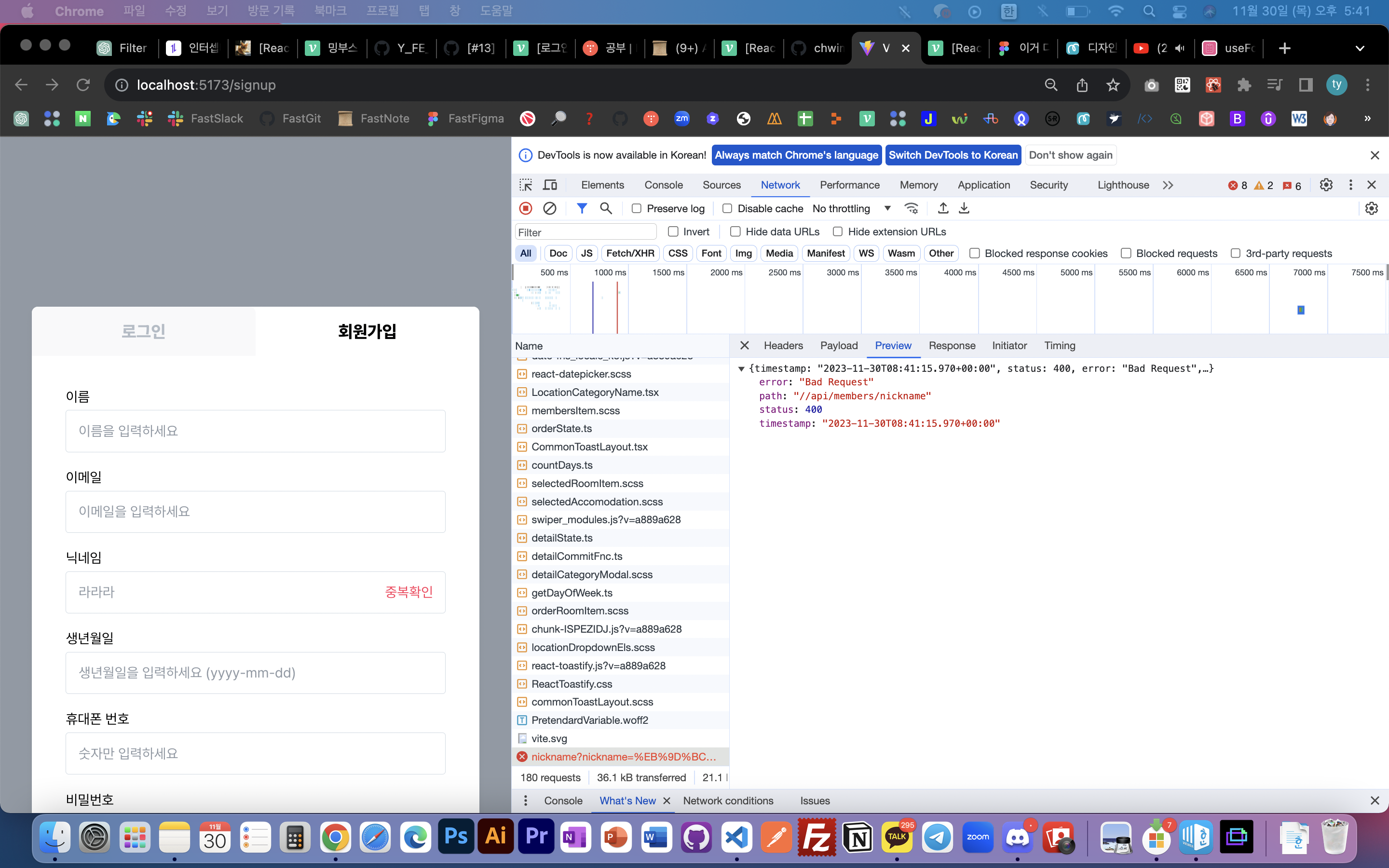Open Discord from the Dock
This screenshot has width=1389, height=868.
coord(1018,838)
